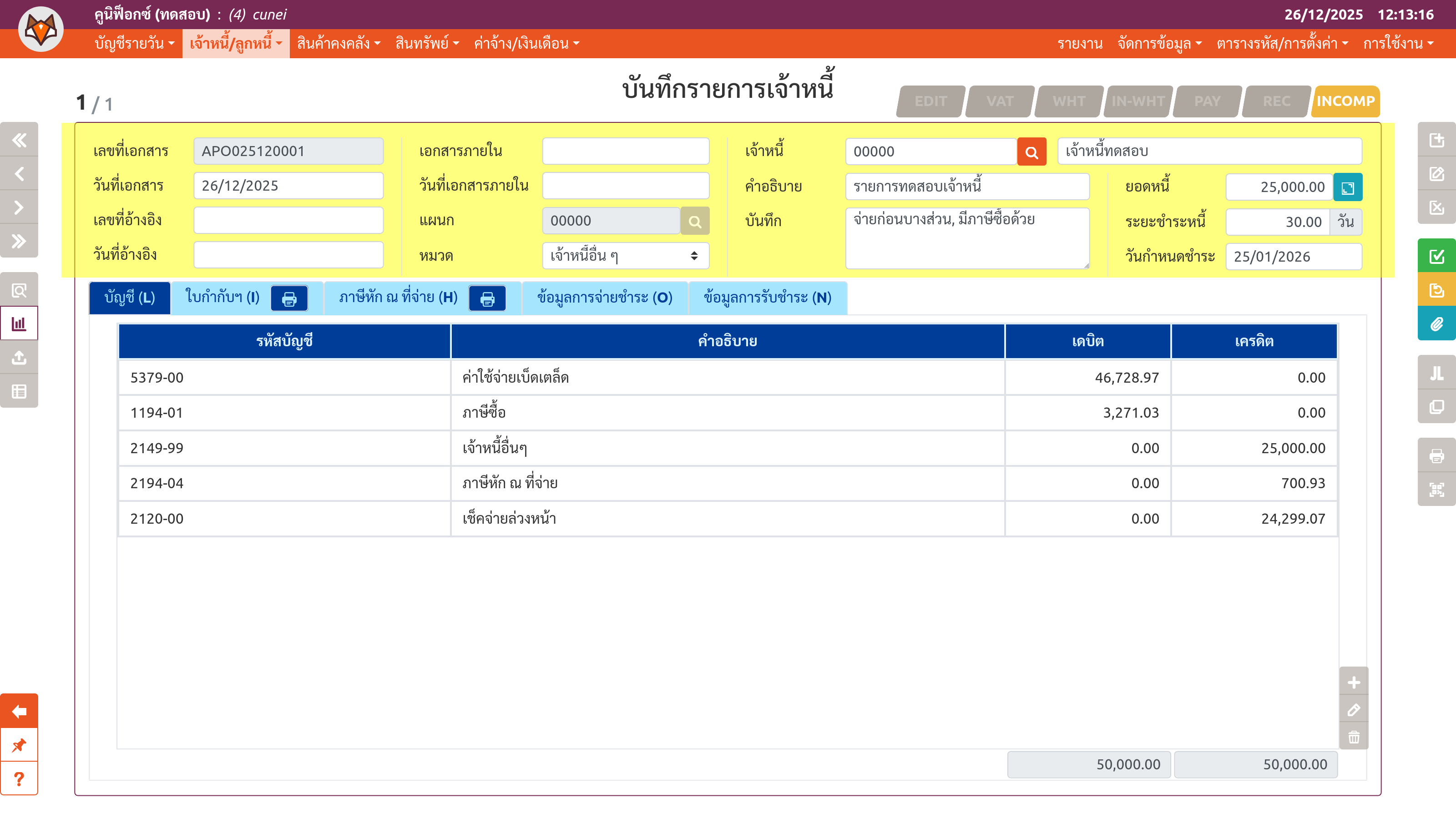
Task: Print the ใบกำกับฯ tab document
Action: pos(289,298)
